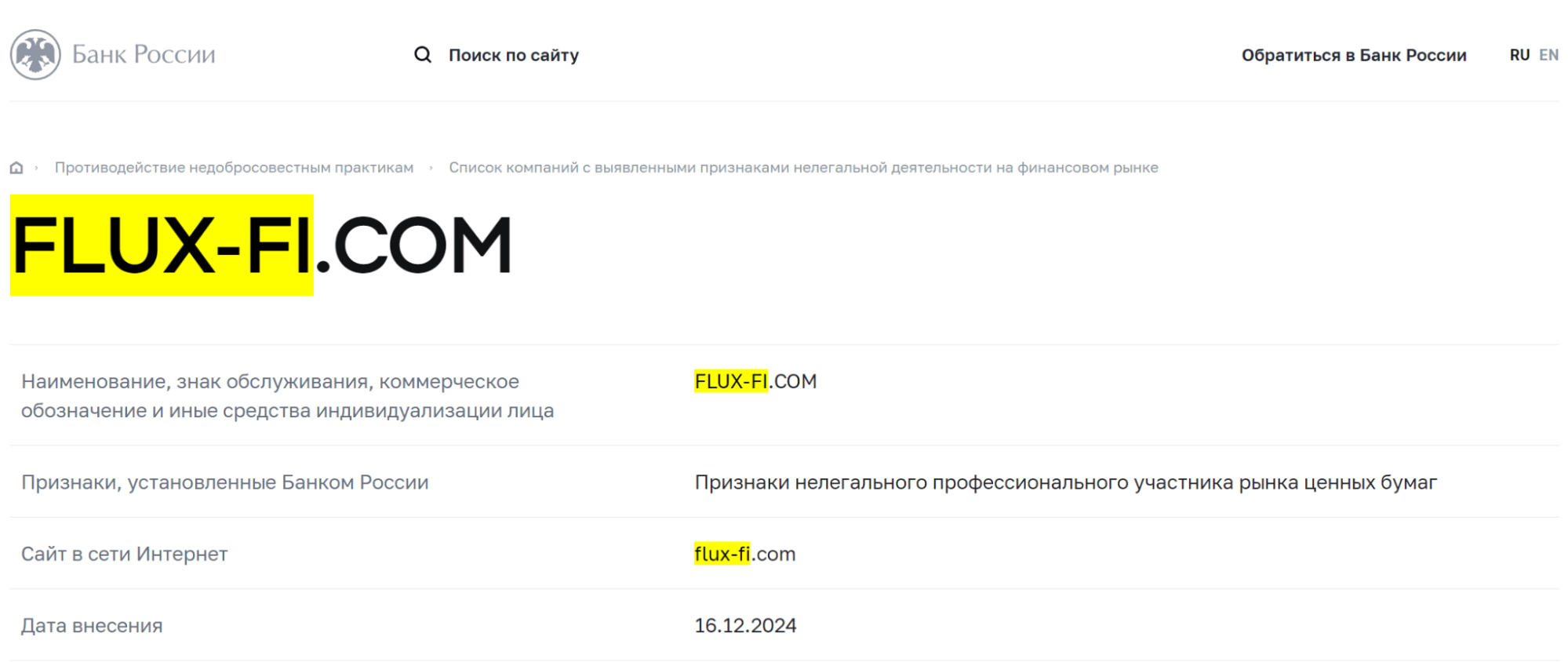The width and height of the screenshot is (1568, 662).
Task: Click the Дата внесения row label
Action: click(92, 626)
